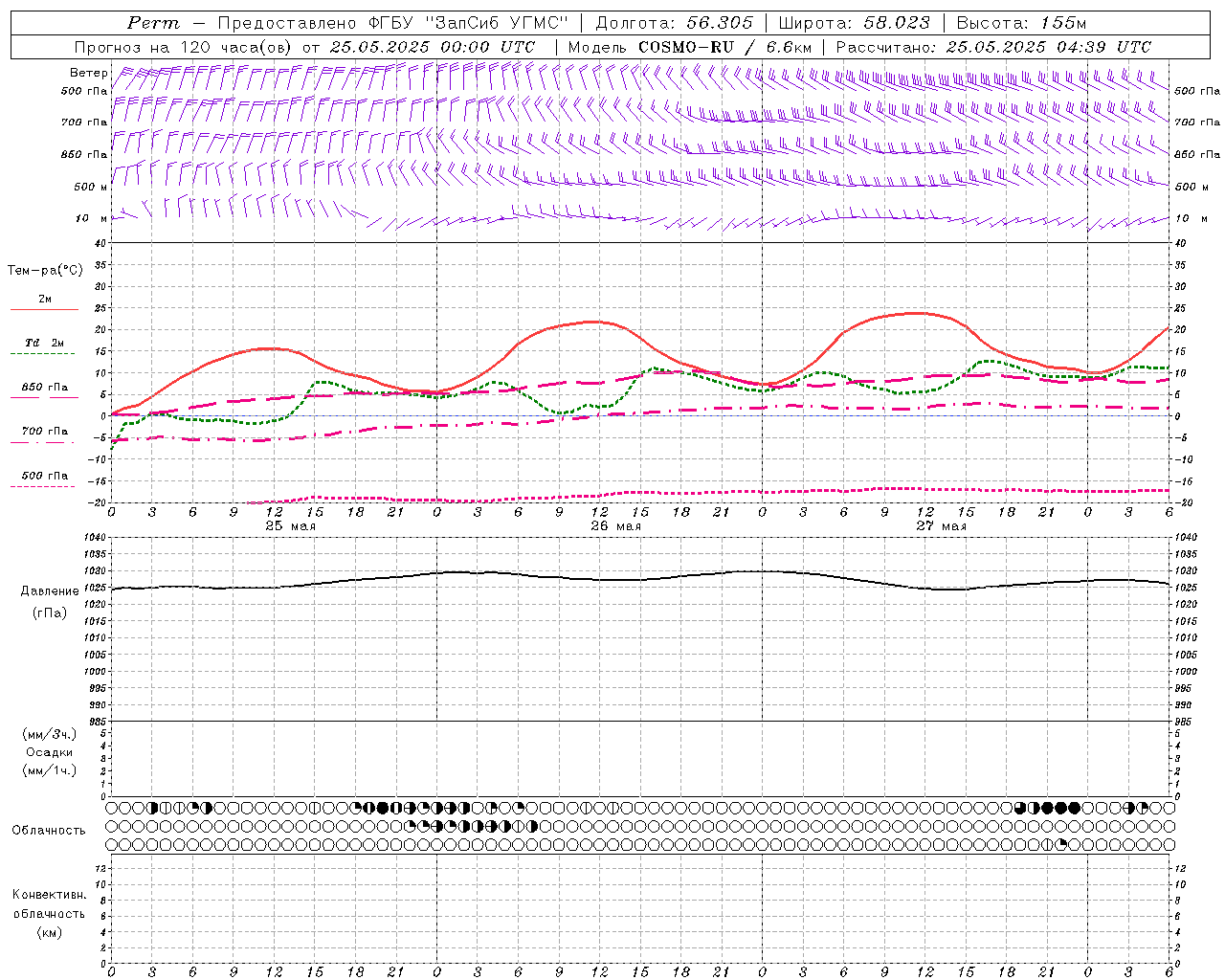Click the "26 мая" date label
Viewport: 1225px width, 980px height.
616,526
